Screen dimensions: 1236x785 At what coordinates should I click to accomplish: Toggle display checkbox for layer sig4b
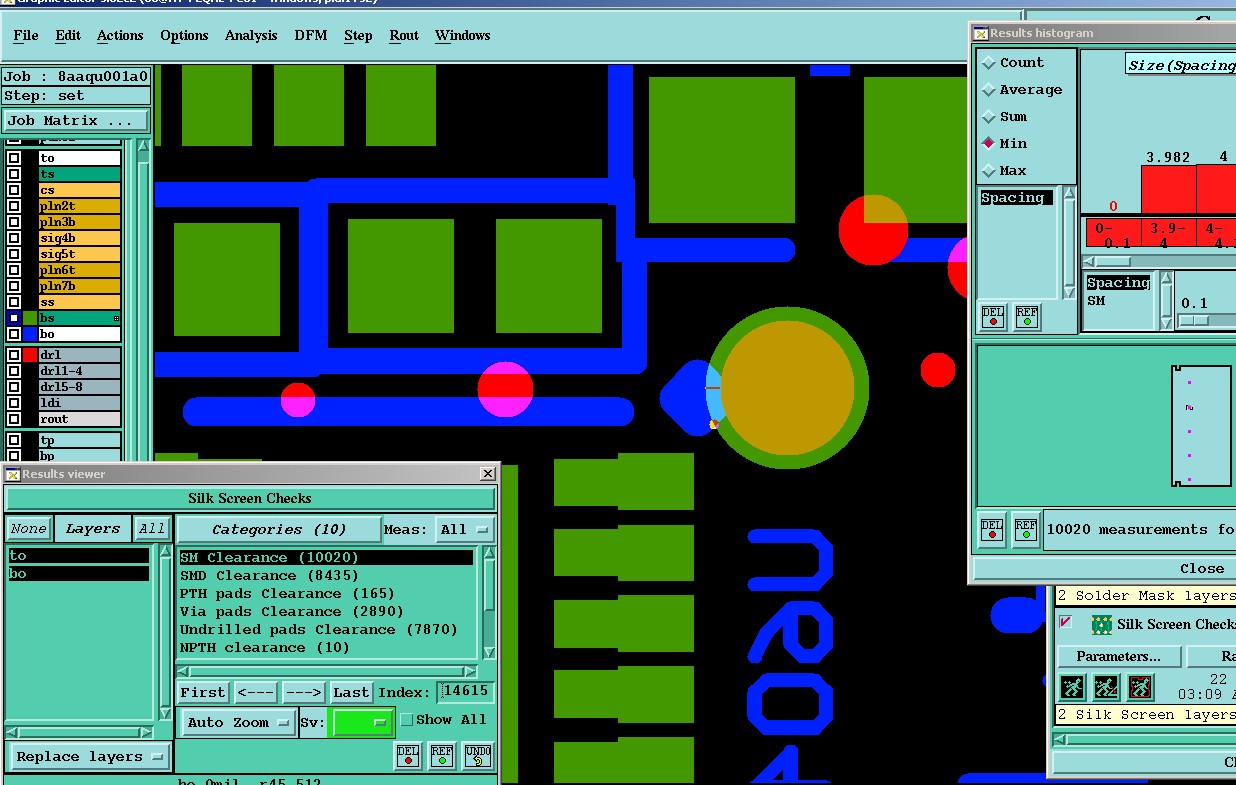(x=14, y=238)
